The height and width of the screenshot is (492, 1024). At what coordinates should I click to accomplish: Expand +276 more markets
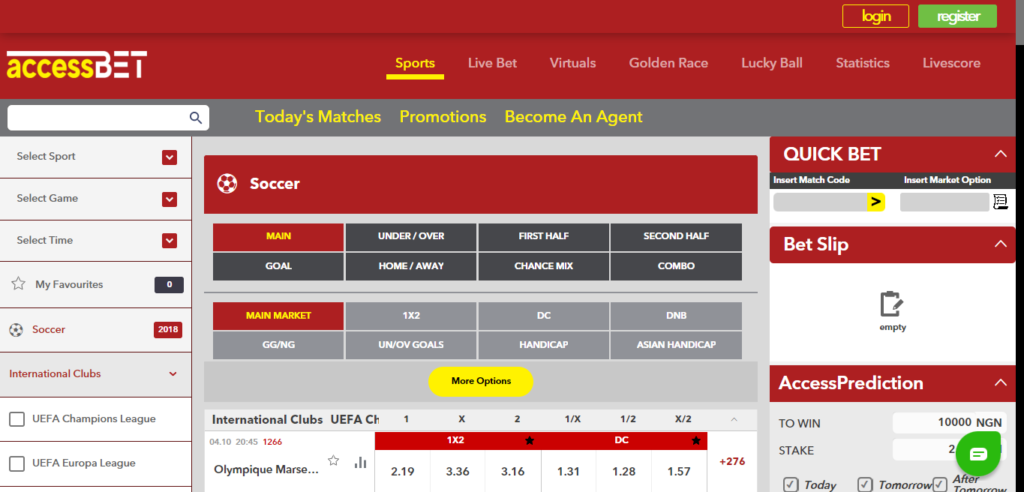(732, 461)
